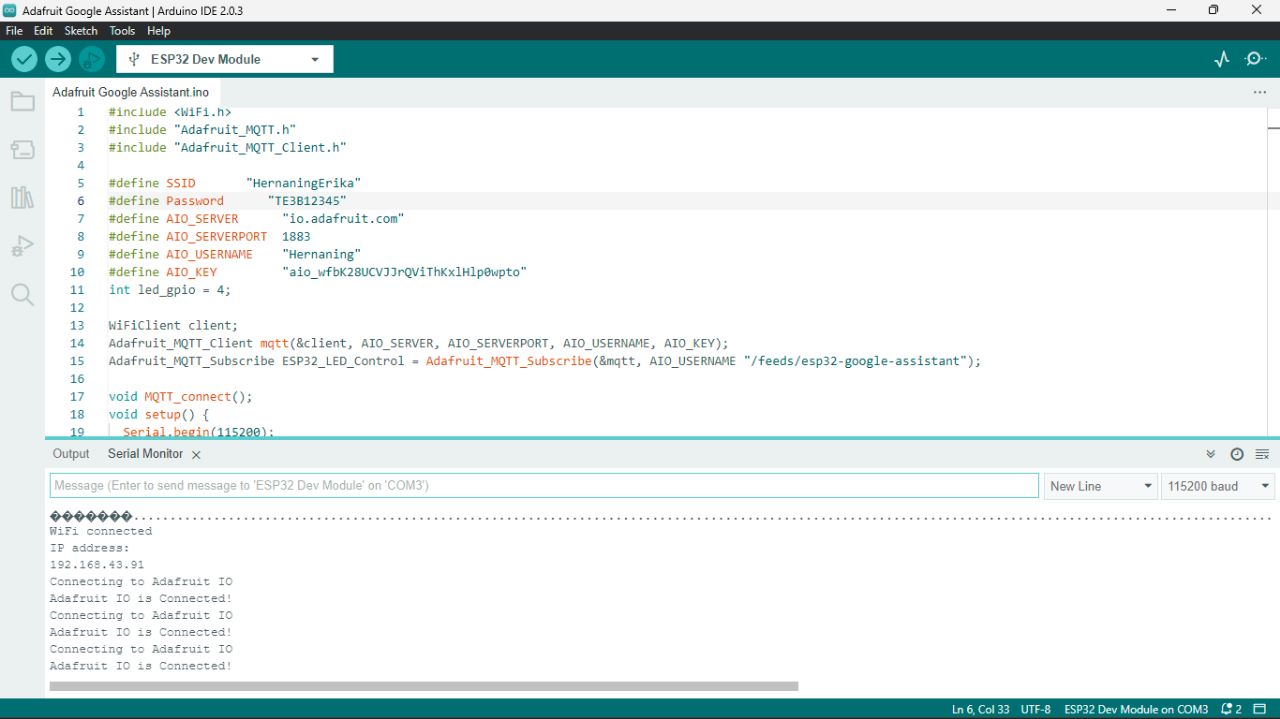Open the Edit menu
This screenshot has height=719, width=1280.
[43, 31]
